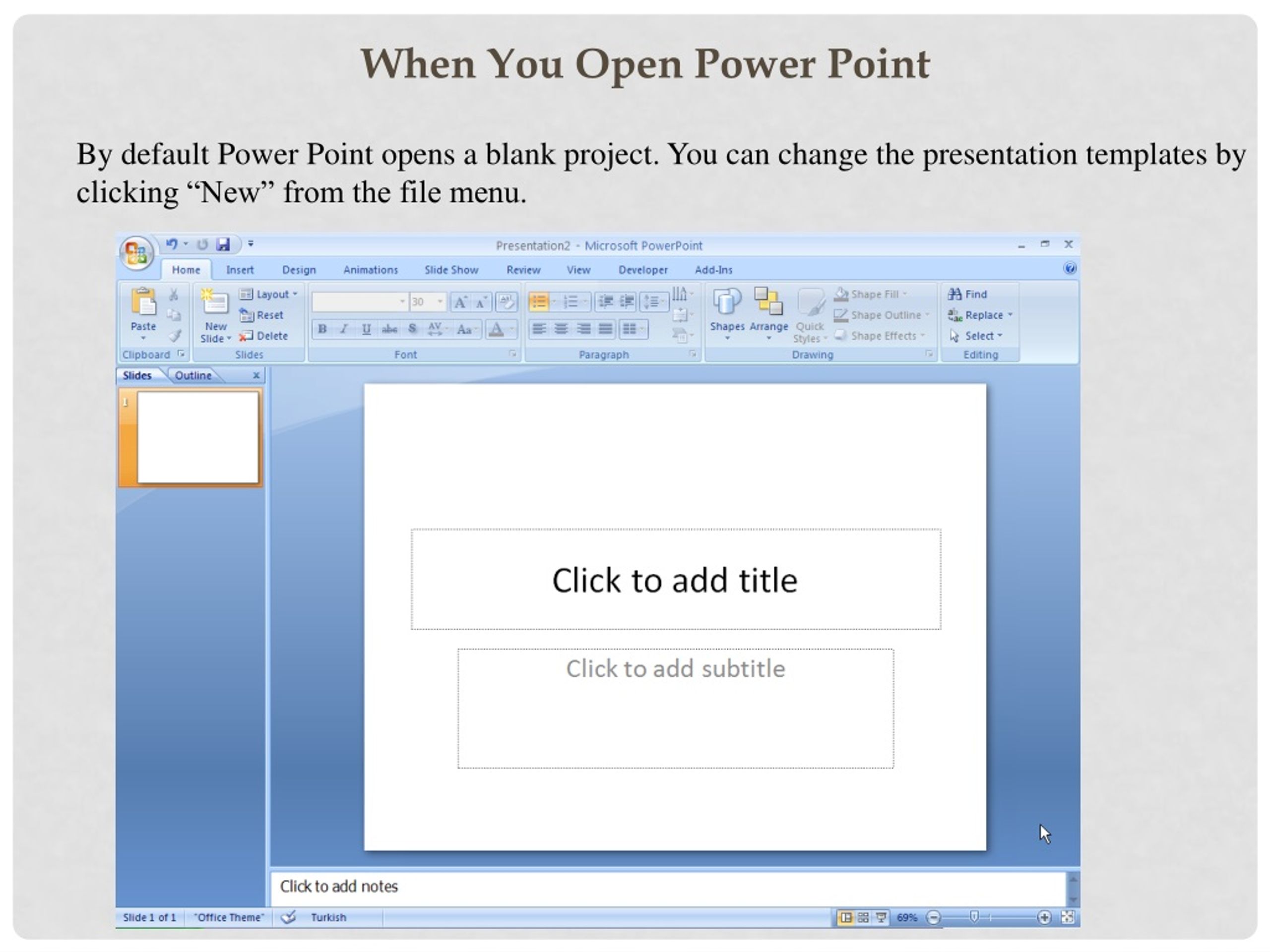
Task: Toggle Strikethrough formatting
Action: coord(389,329)
